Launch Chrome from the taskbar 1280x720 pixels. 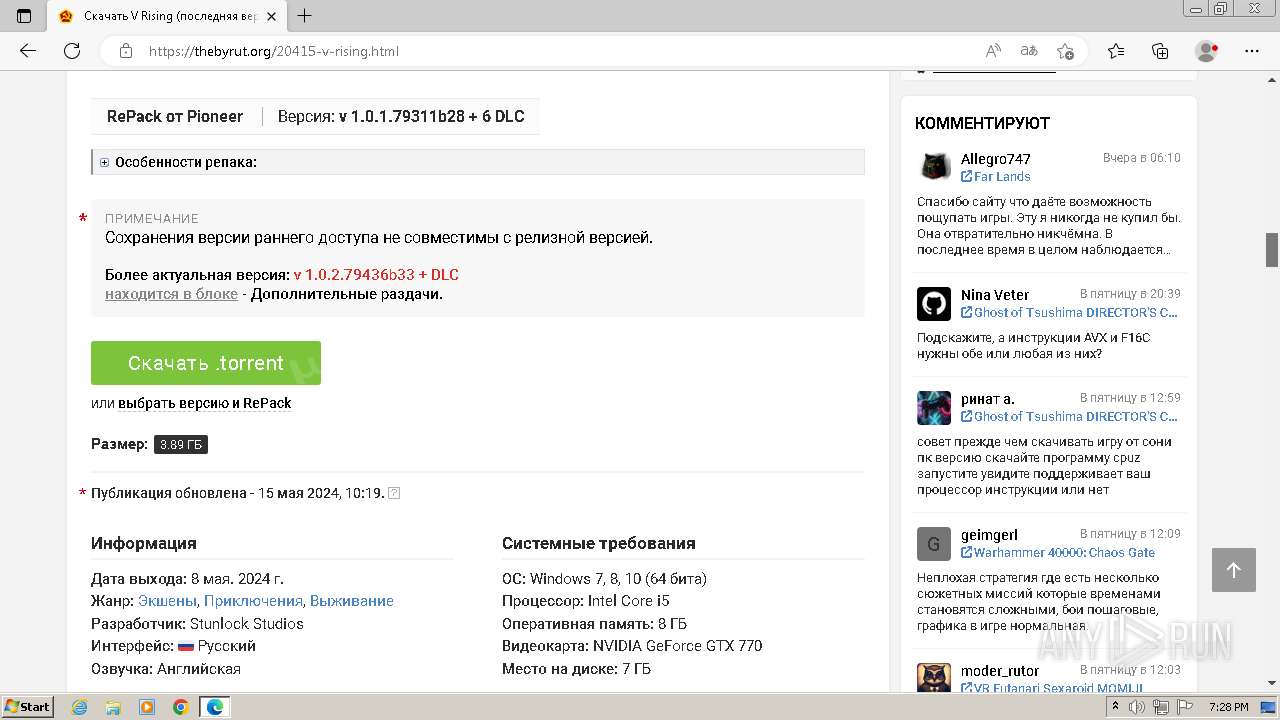coord(180,707)
